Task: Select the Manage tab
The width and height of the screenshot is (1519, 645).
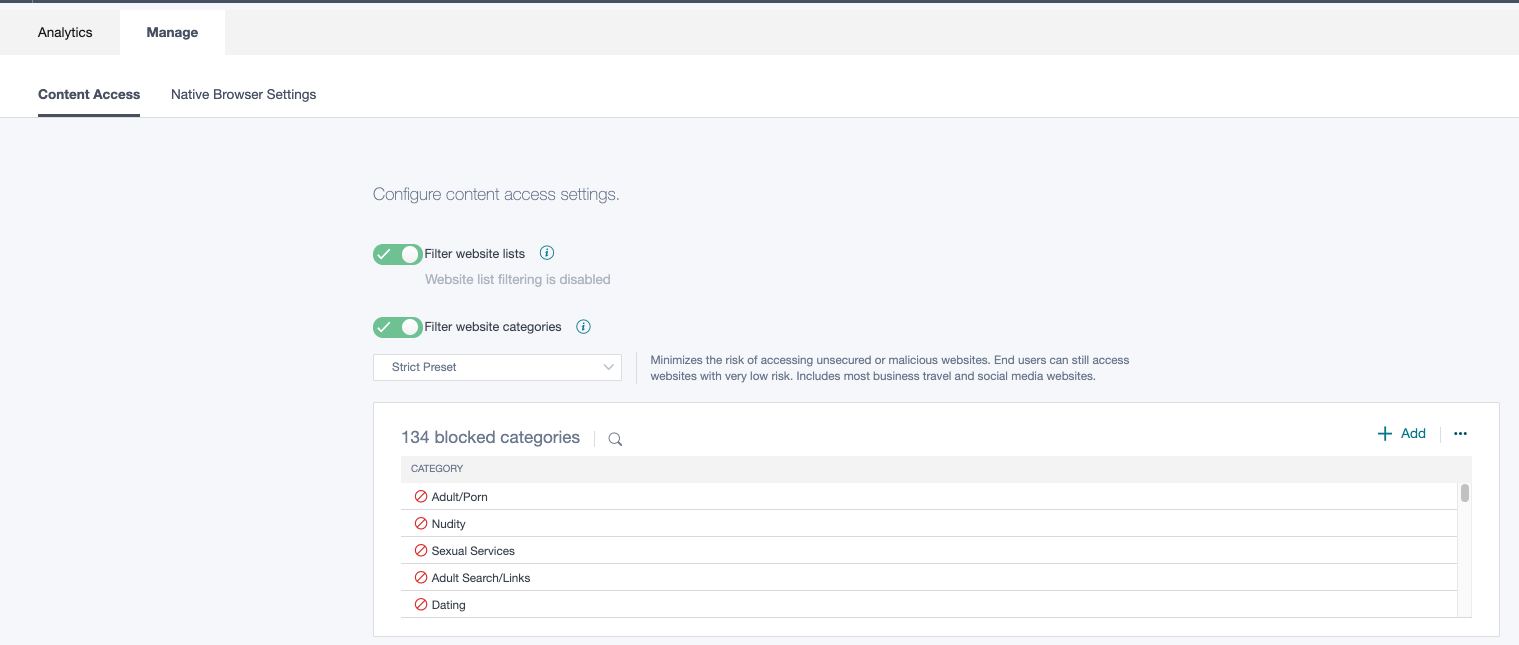Action: (172, 32)
